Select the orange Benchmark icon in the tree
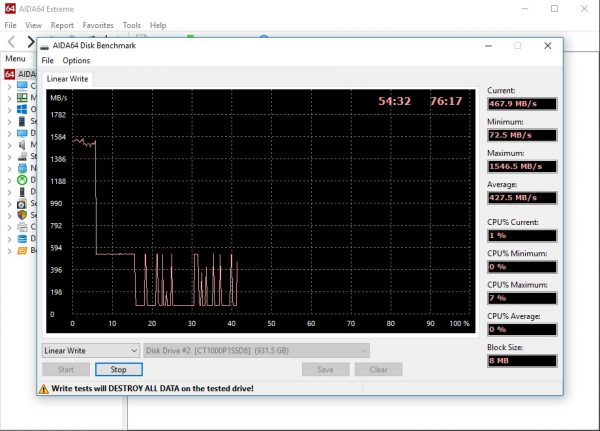 click(22, 251)
